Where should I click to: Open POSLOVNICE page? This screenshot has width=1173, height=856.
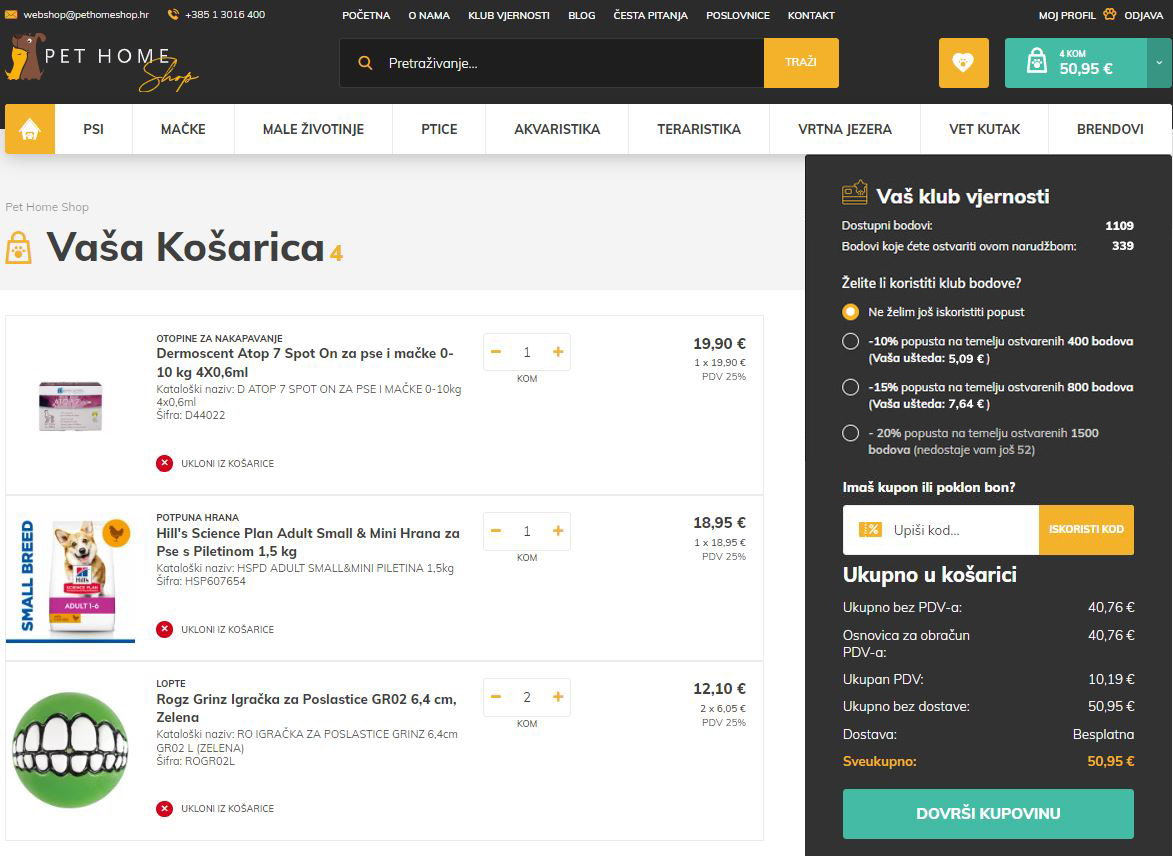coord(738,15)
